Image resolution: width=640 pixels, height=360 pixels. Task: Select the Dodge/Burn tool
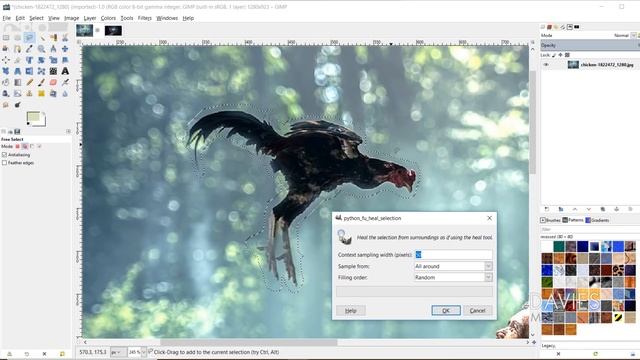pyautogui.click(x=18, y=105)
